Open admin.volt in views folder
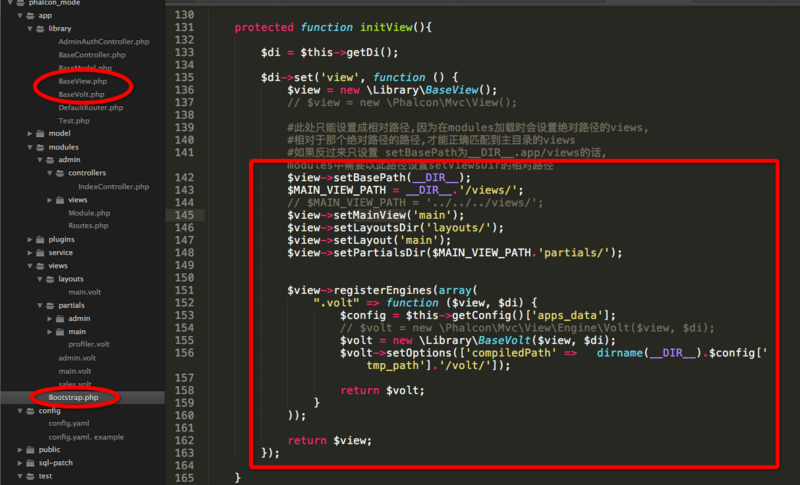 pyautogui.click(x=77, y=358)
